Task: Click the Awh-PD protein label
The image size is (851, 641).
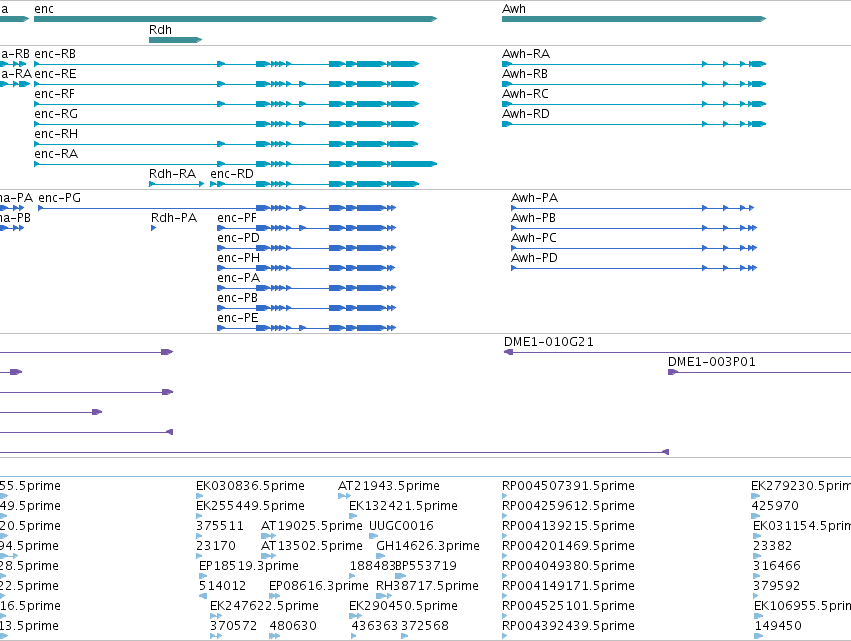Action: pos(535,258)
